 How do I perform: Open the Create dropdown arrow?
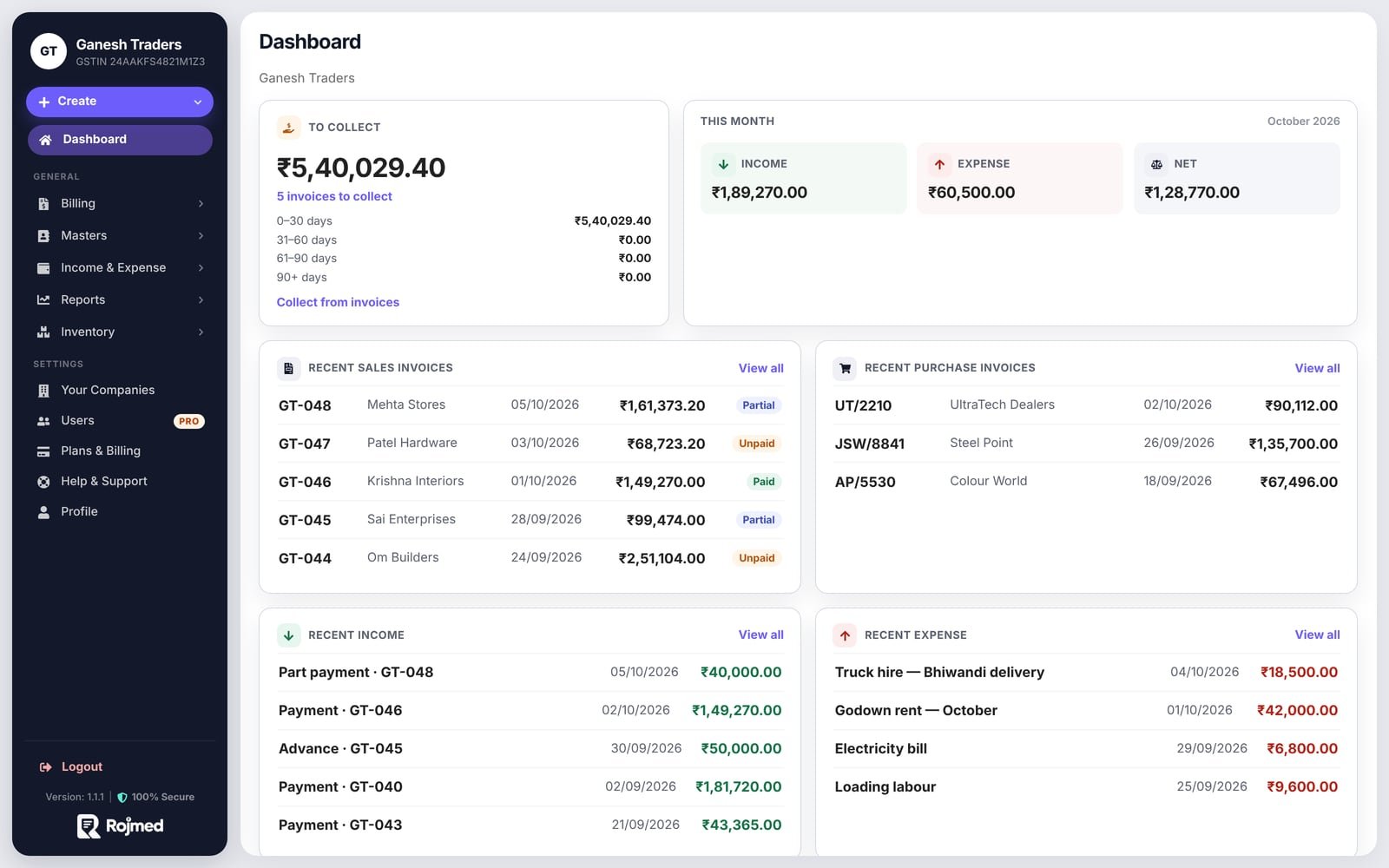coord(198,102)
